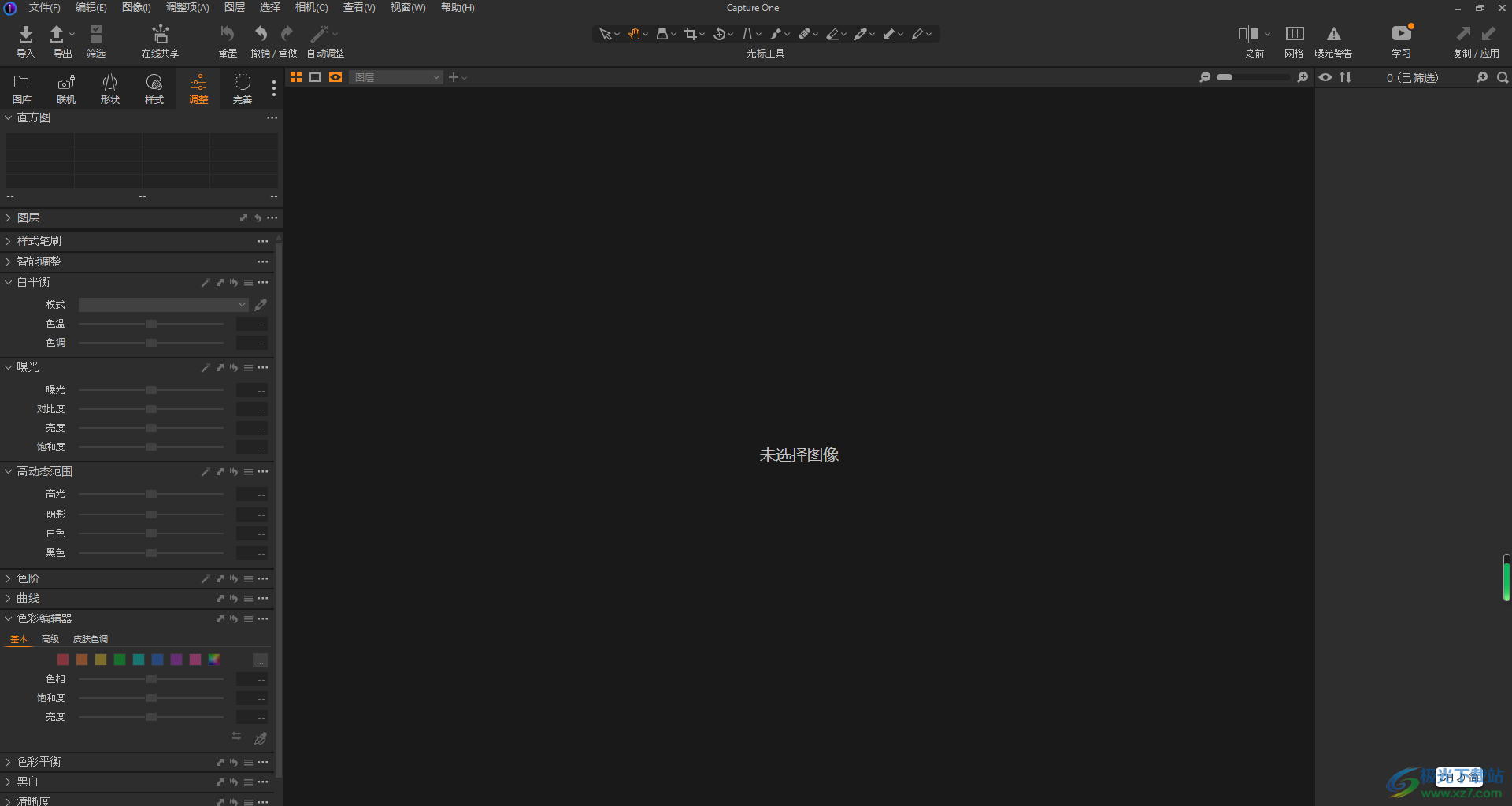Switch viewer to multi-view grid mode
This screenshot has height=806, width=1512.
tap(296, 77)
